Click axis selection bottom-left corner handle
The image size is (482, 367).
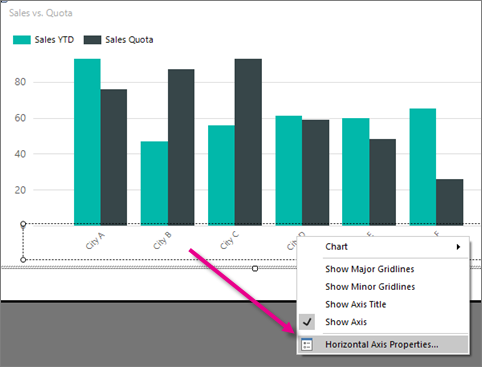coord(23,259)
